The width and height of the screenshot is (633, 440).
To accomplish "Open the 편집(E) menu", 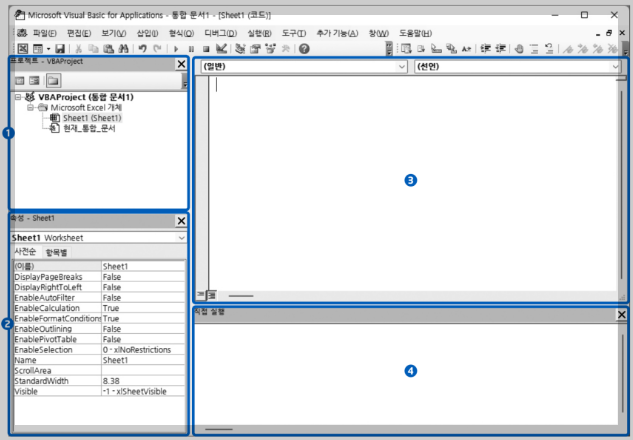I will pos(79,33).
